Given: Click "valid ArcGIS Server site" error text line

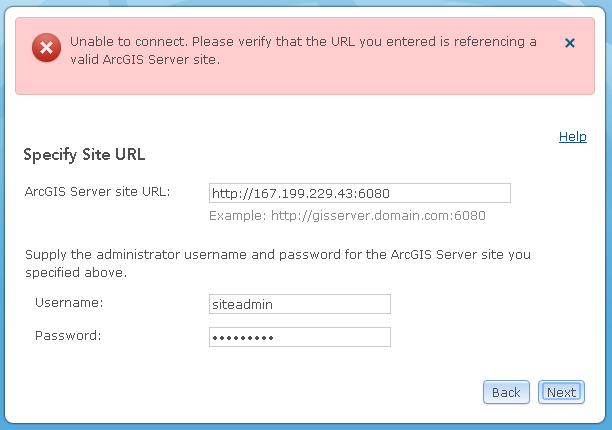Looking at the screenshot, I should coord(144,59).
